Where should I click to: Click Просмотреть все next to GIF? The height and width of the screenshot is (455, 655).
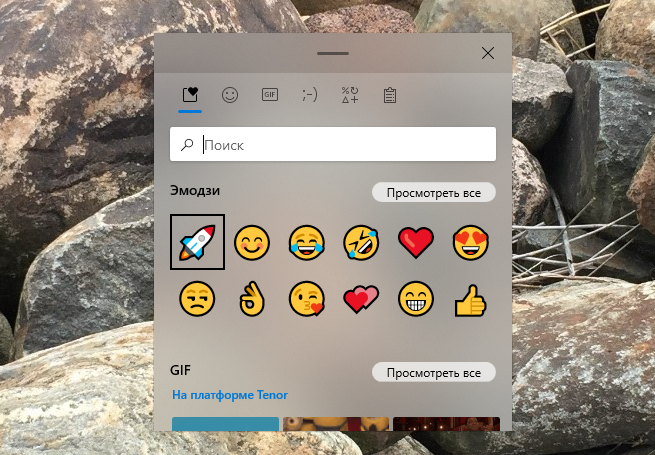pos(434,372)
